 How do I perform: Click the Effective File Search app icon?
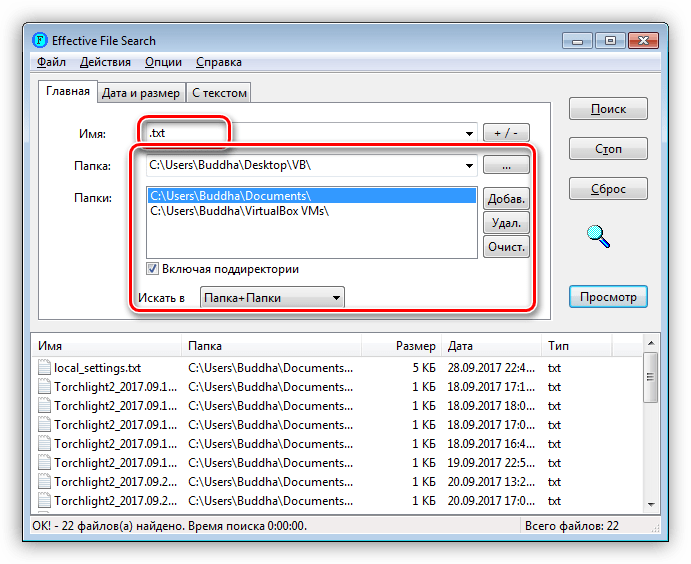pyautogui.click(x=40, y=41)
